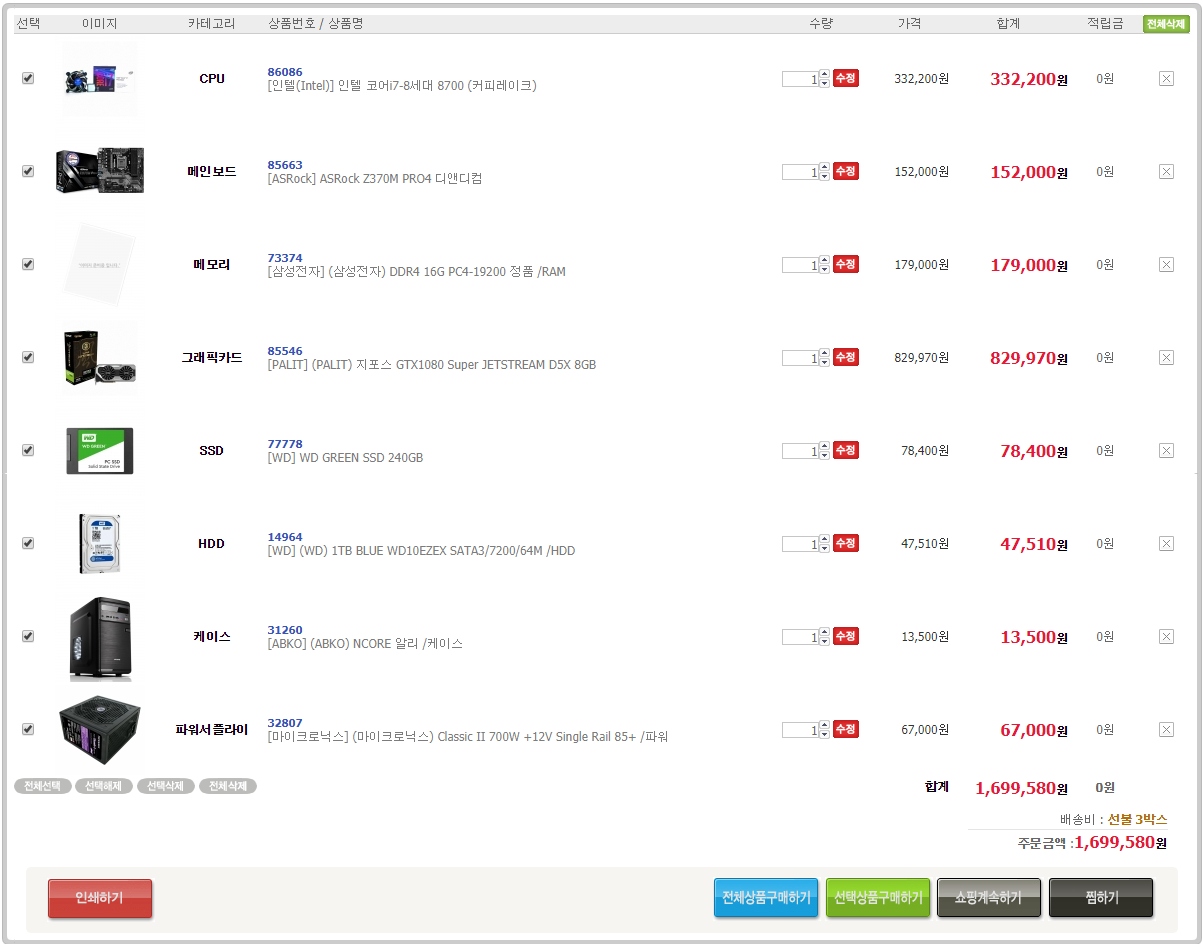Click the WD Green SSD thumbnail
This screenshot has width=1202, height=944.
[100, 451]
